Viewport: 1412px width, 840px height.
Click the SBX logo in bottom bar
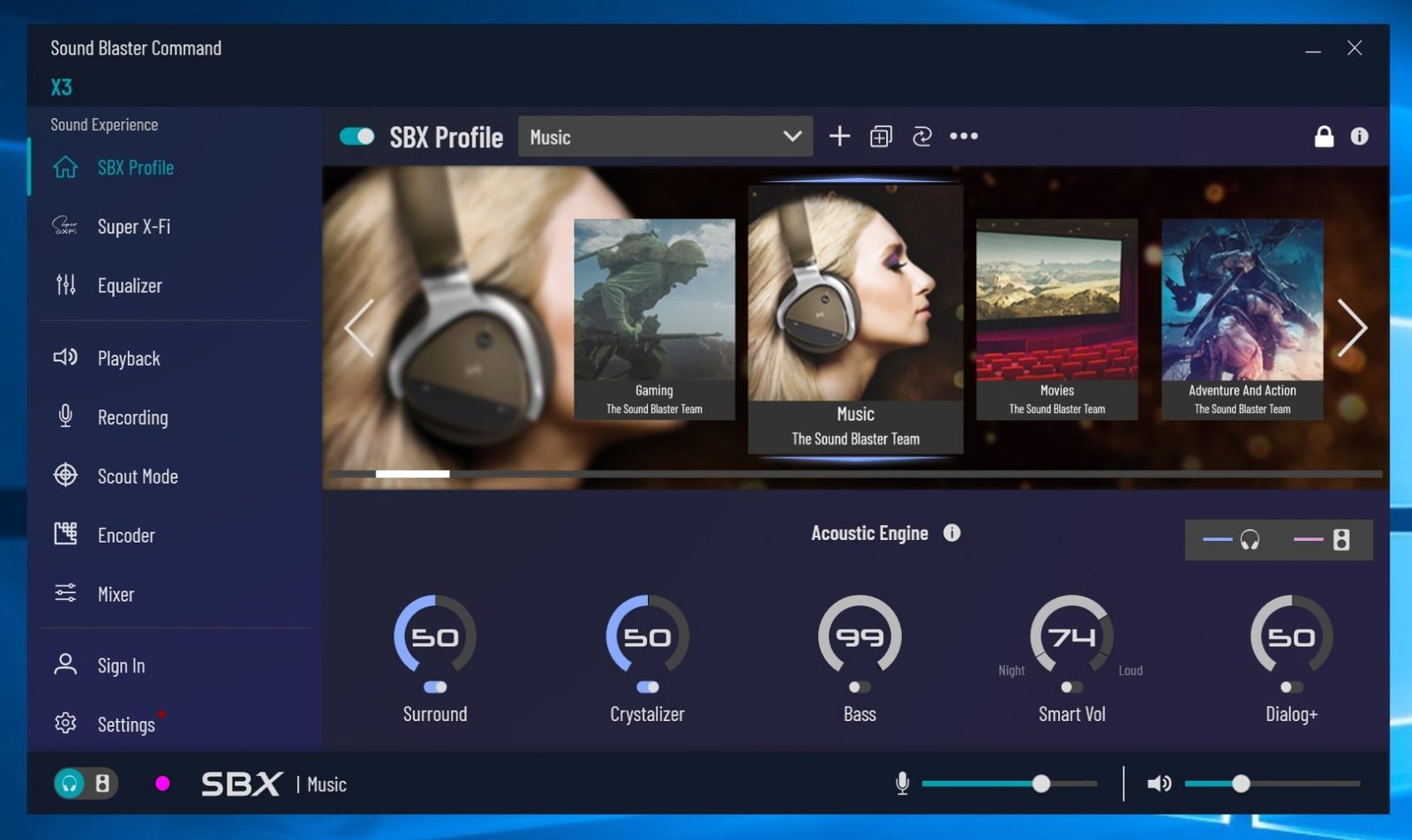[x=241, y=784]
